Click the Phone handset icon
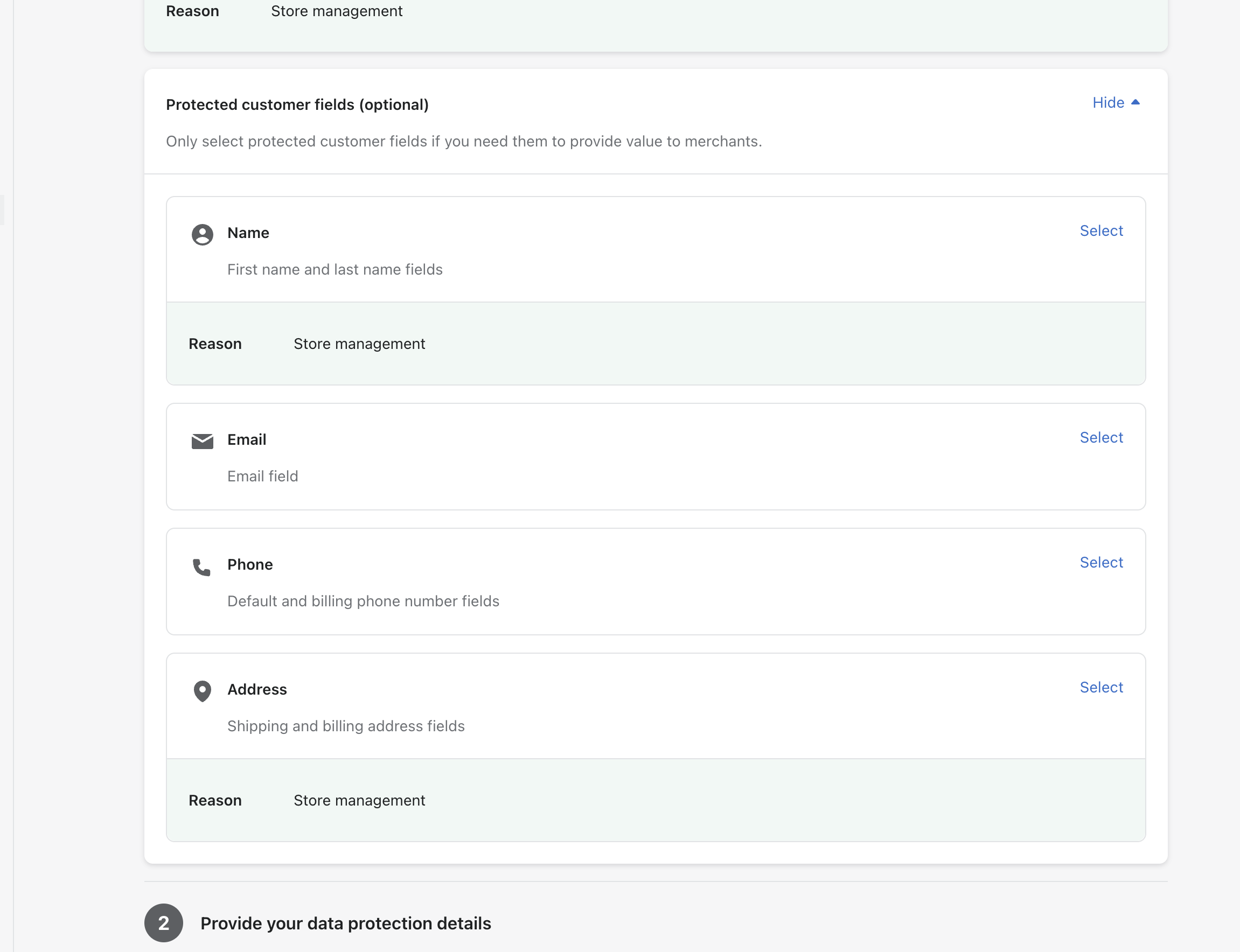Image resolution: width=1240 pixels, height=952 pixels. click(202, 566)
